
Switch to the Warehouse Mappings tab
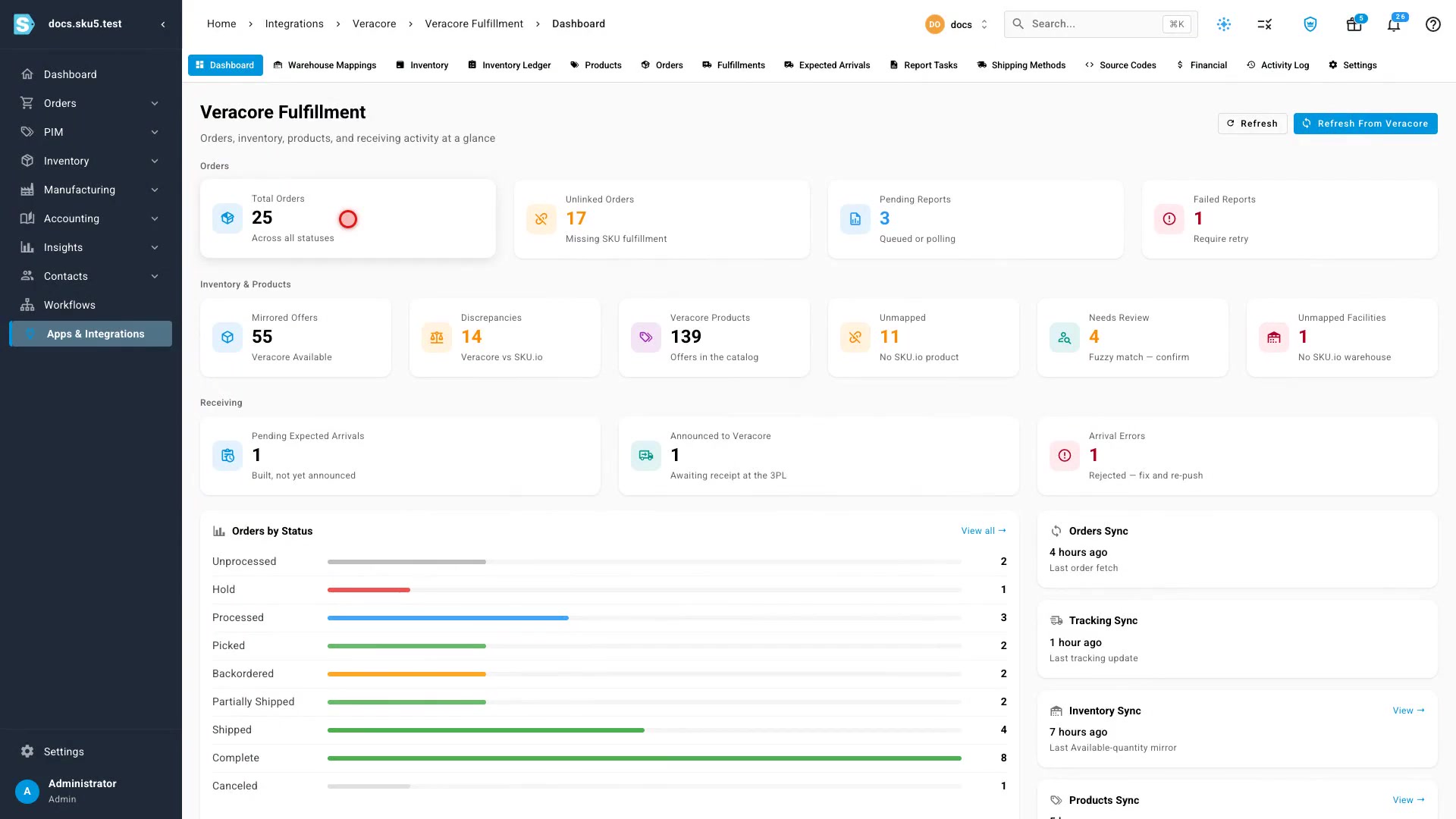tap(325, 65)
